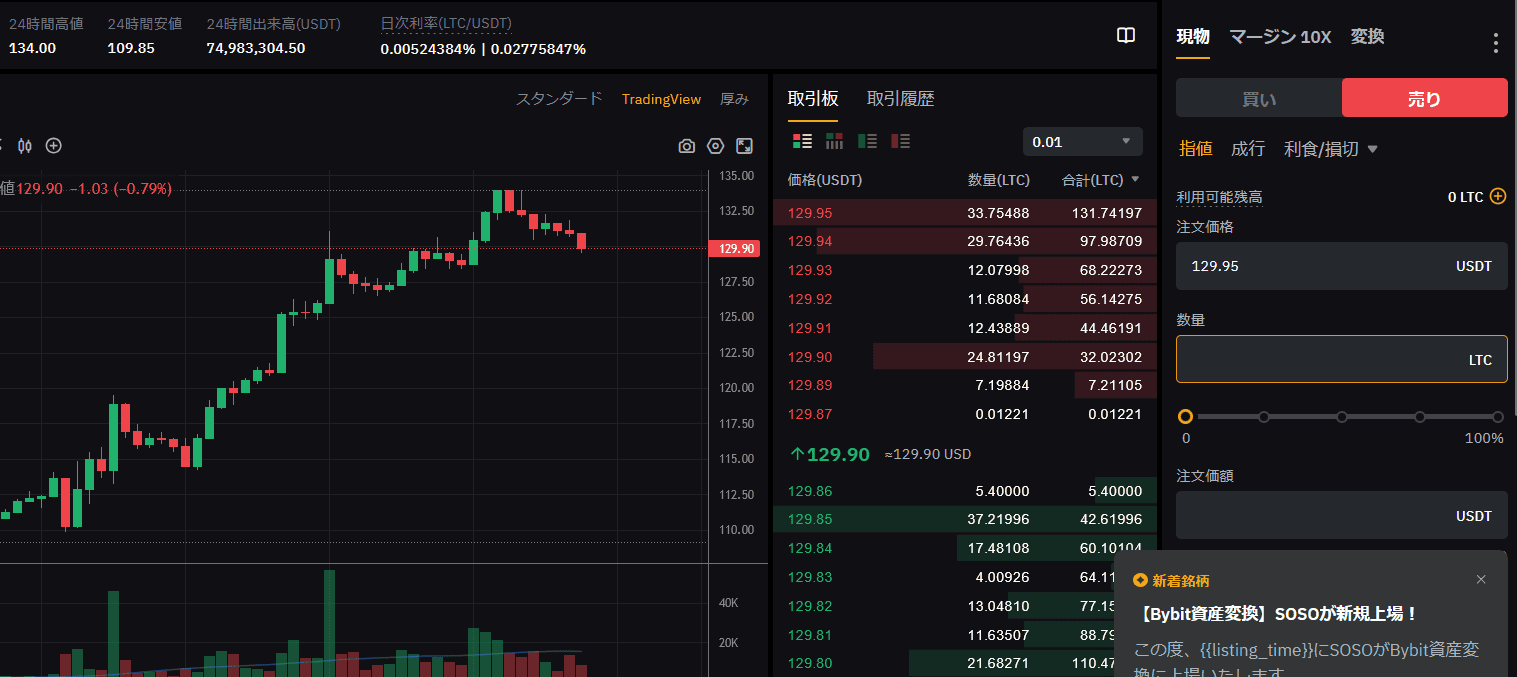
Task: Open the 0.01 price grouping dropdown
Action: tap(1082, 142)
